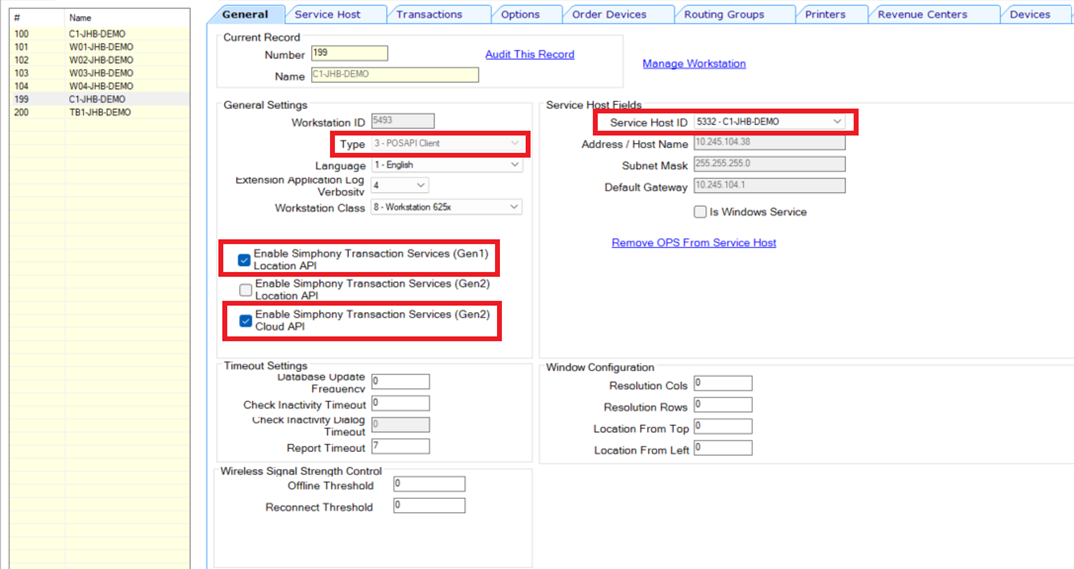Screen dimensions: 1074x569
Task: Expand the Language dropdown
Action: 514,165
